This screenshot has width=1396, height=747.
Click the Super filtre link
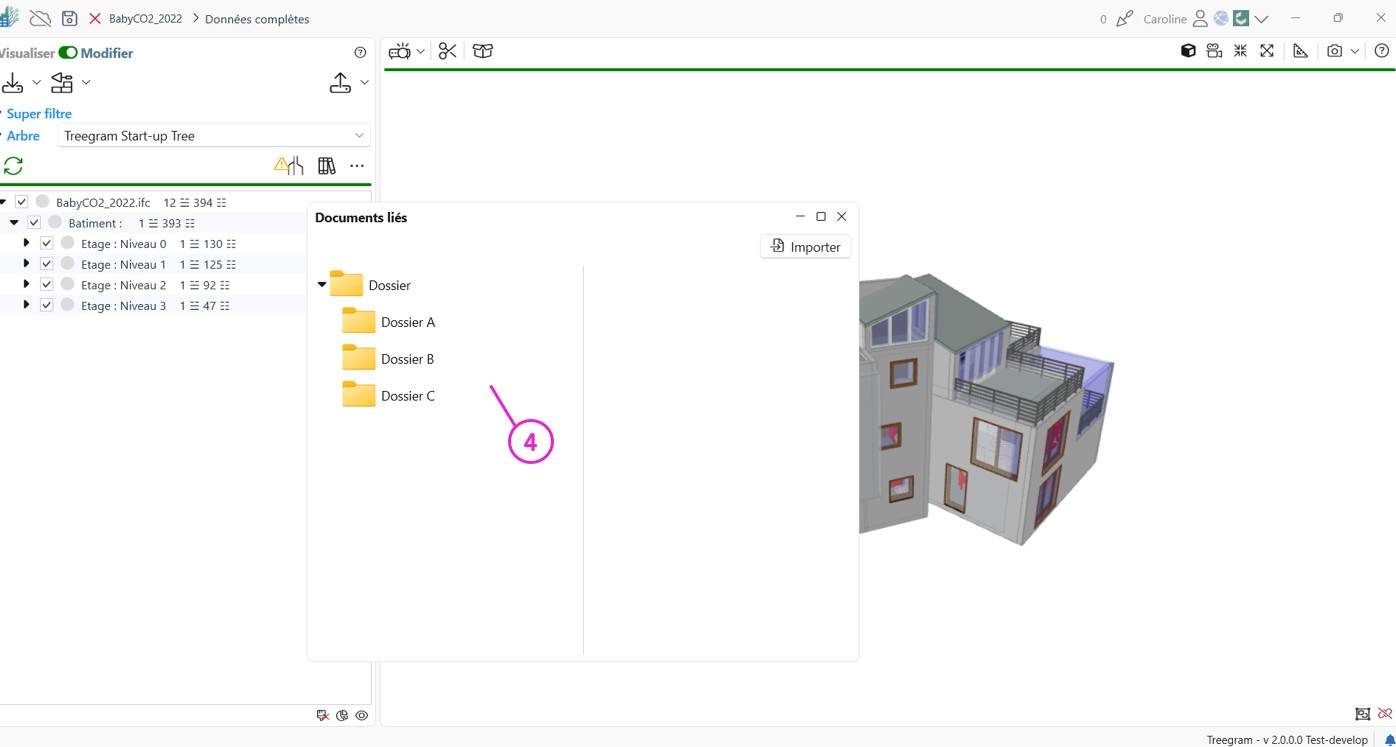pyautogui.click(x=39, y=114)
